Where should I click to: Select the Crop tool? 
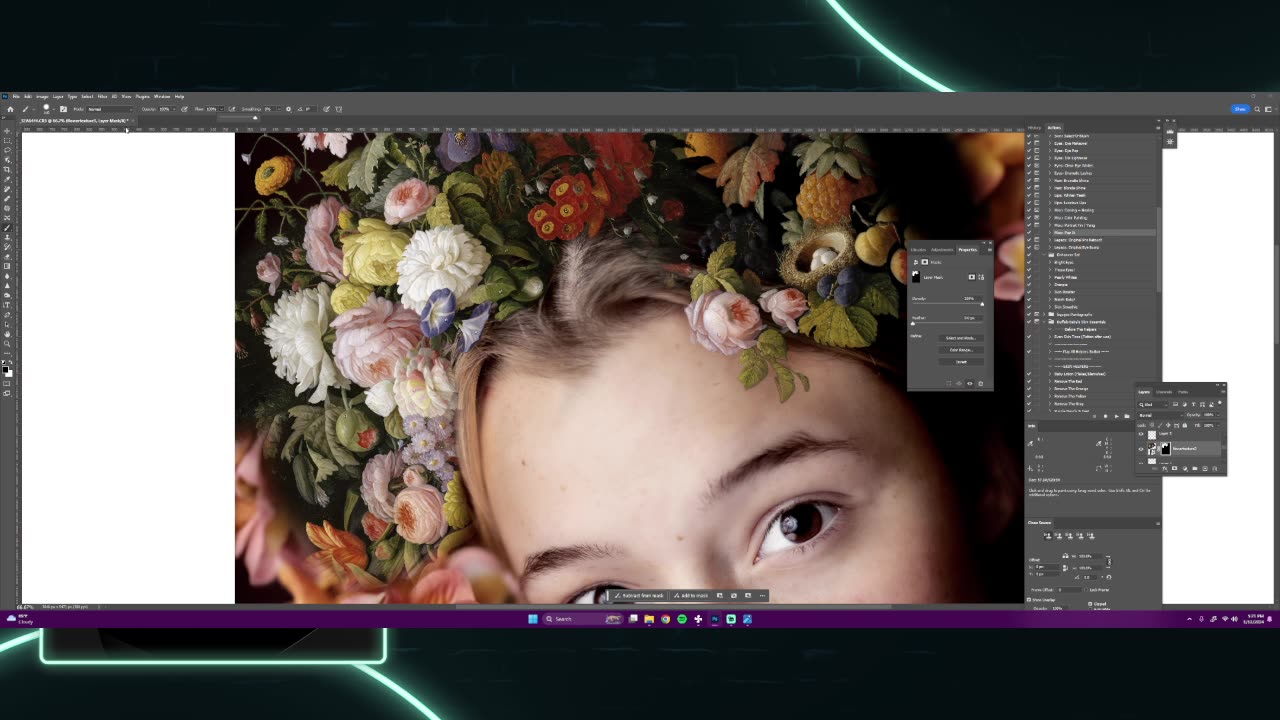pyautogui.click(x=7, y=168)
